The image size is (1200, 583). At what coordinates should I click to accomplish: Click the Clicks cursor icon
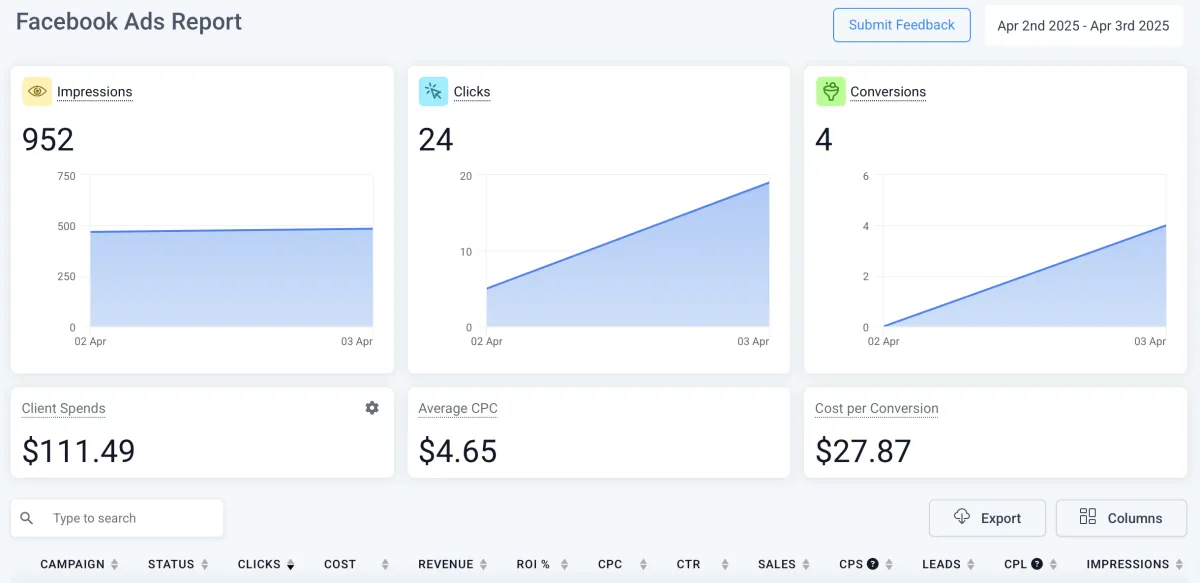pyautogui.click(x=434, y=91)
